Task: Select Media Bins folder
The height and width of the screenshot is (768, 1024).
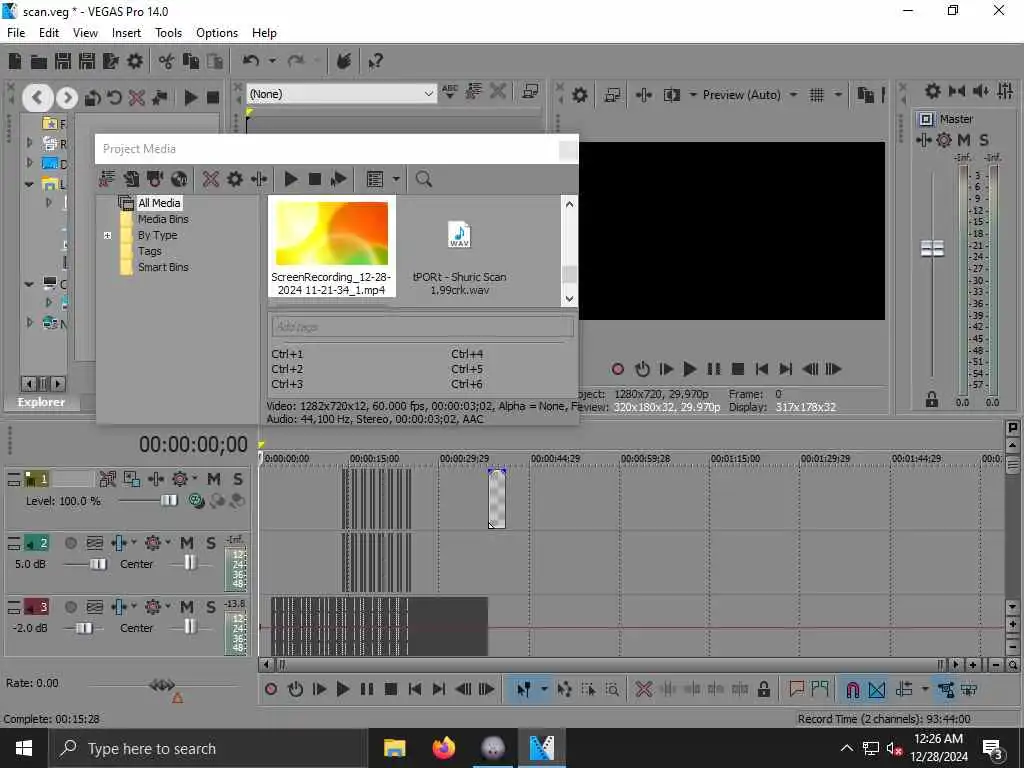Action: [163, 219]
